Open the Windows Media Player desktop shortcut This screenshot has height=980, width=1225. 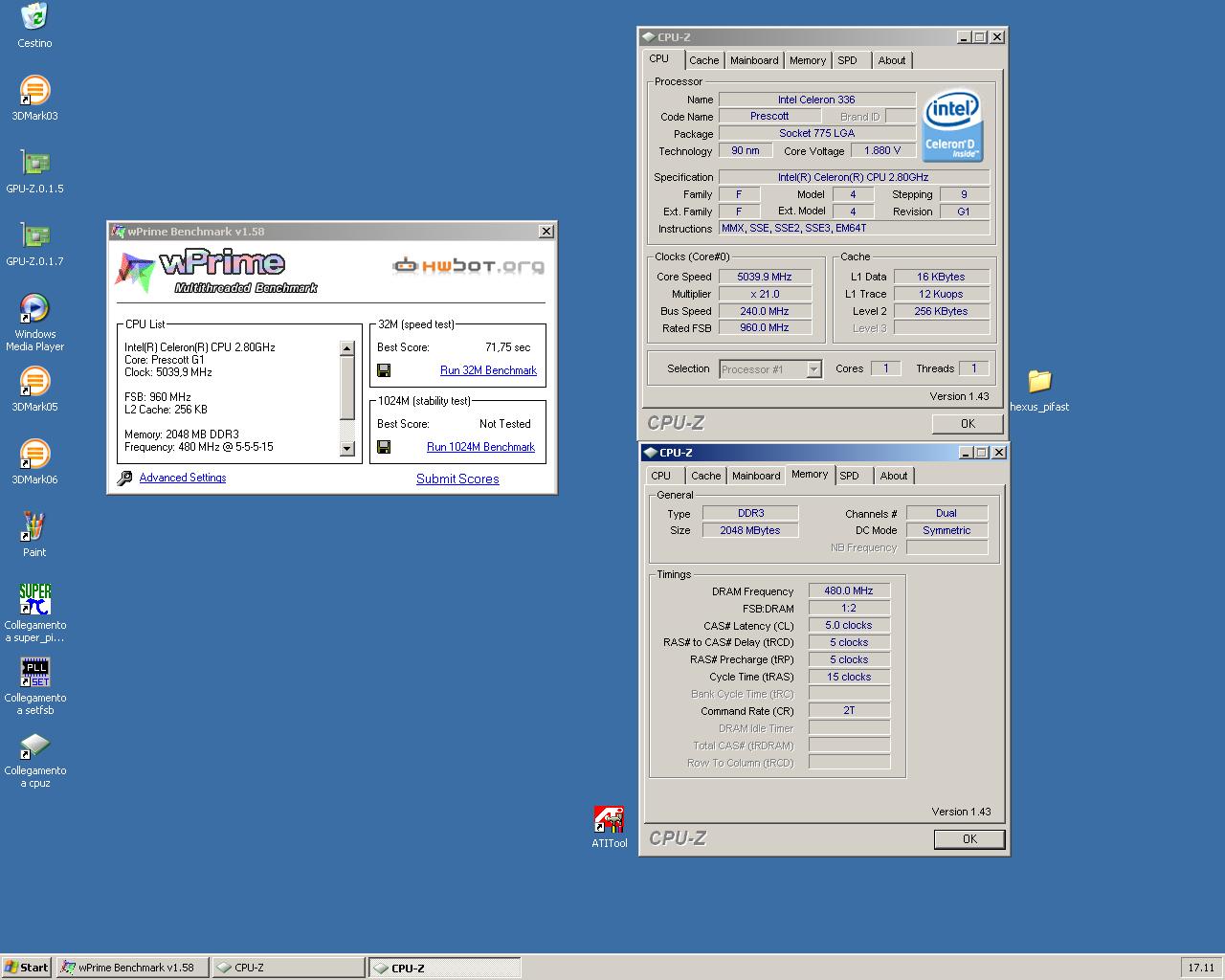(34, 308)
